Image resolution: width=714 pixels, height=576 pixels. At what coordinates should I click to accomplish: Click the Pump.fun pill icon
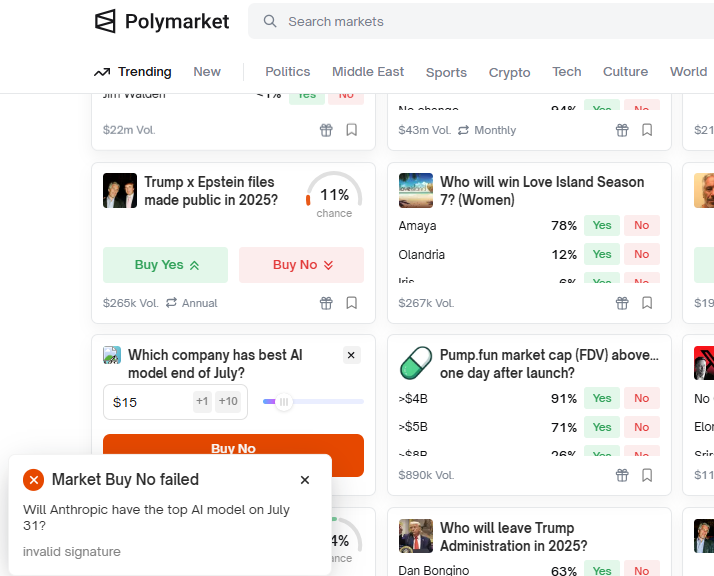(x=416, y=363)
